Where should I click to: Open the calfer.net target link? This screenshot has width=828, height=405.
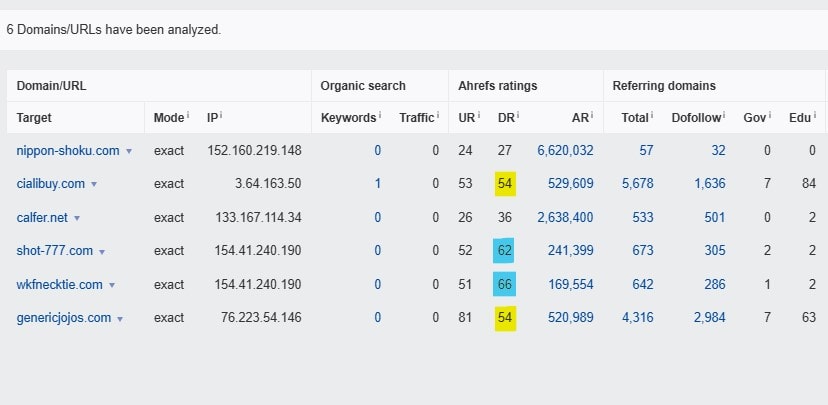42,218
